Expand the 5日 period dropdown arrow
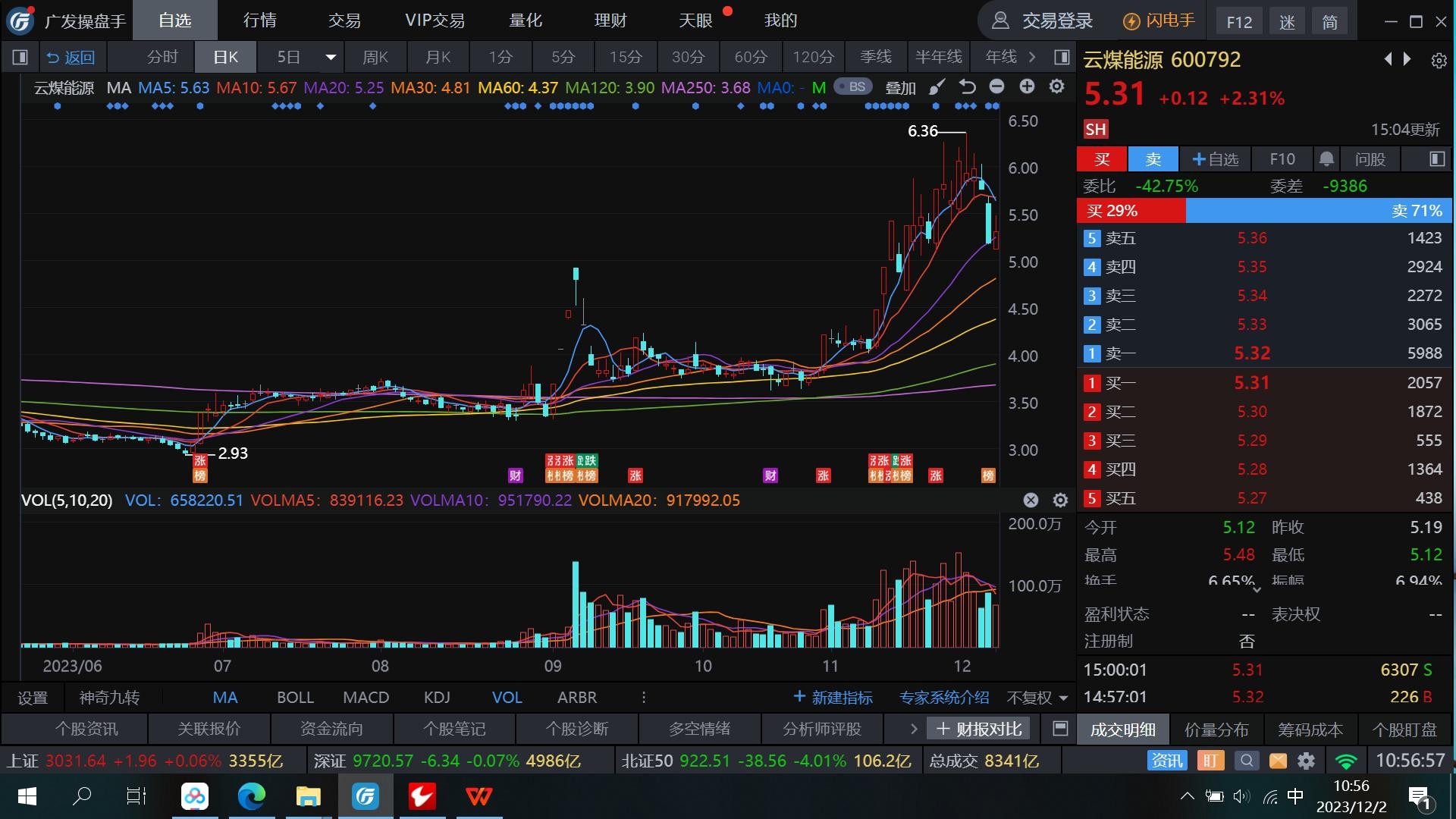1456x819 pixels. coord(331,57)
